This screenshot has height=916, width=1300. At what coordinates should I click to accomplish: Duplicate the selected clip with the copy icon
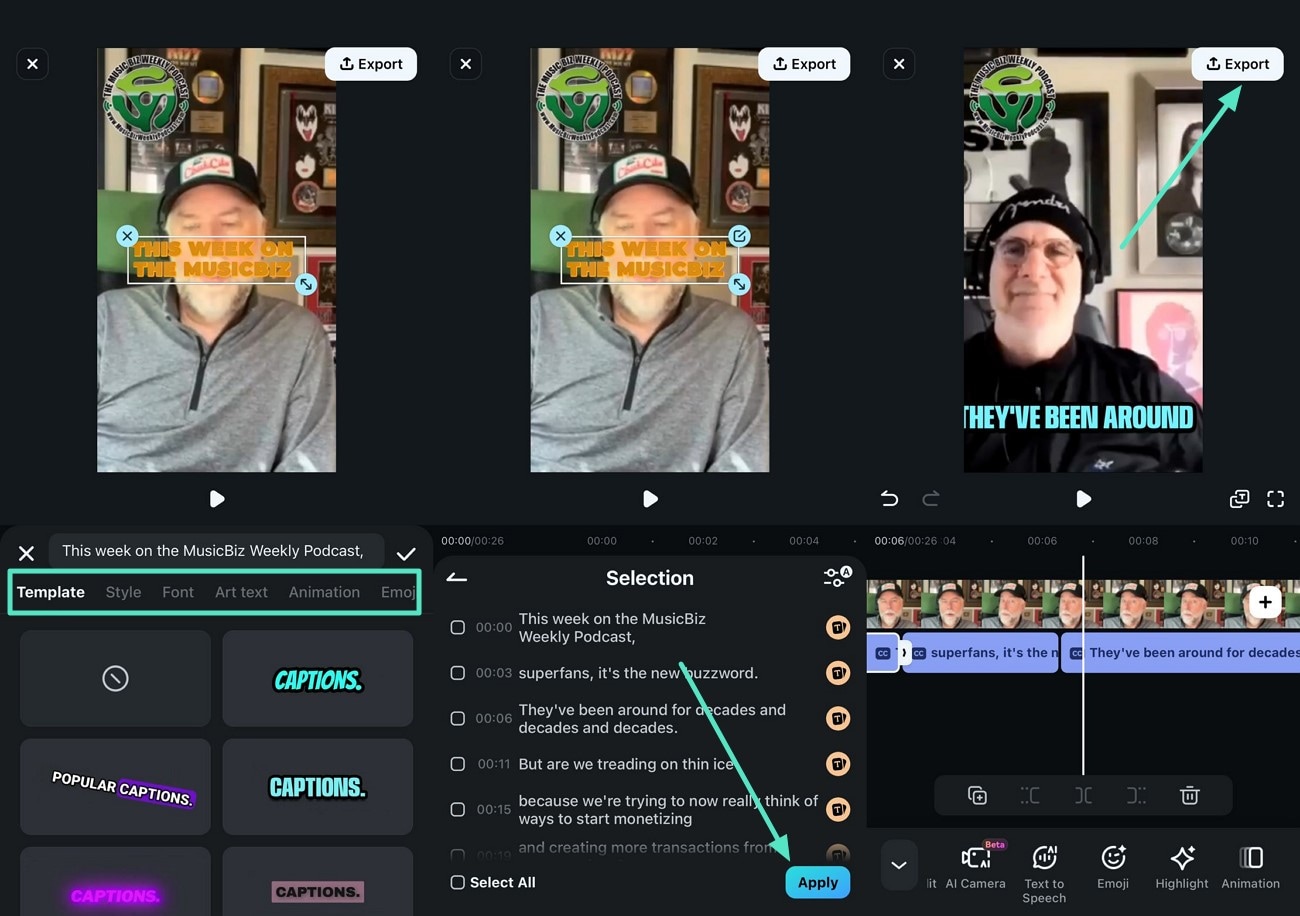(977, 796)
